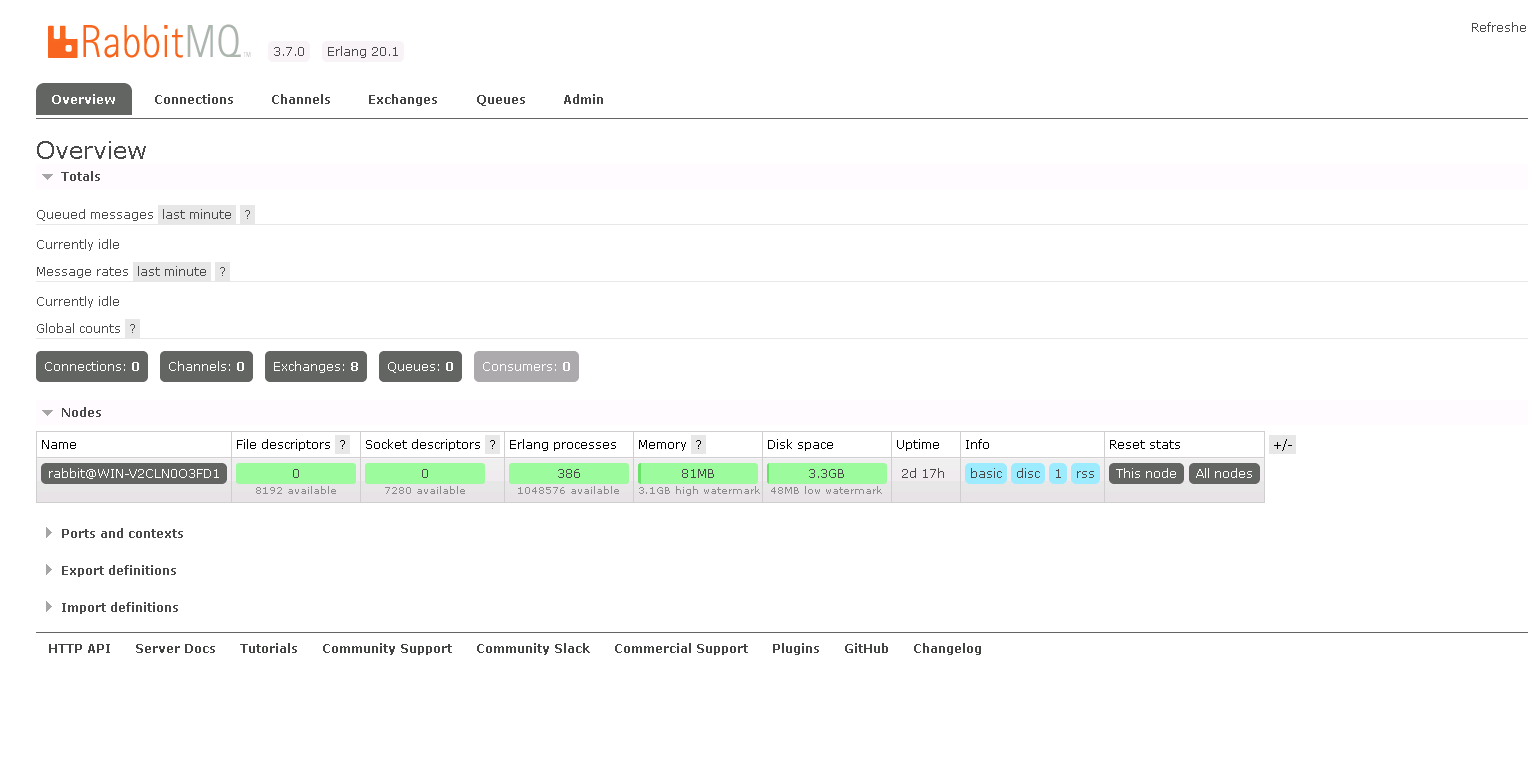This screenshot has width=1528, height=772.
Task: Show Memory column help tooltip
Action: (x=698, y=445)
